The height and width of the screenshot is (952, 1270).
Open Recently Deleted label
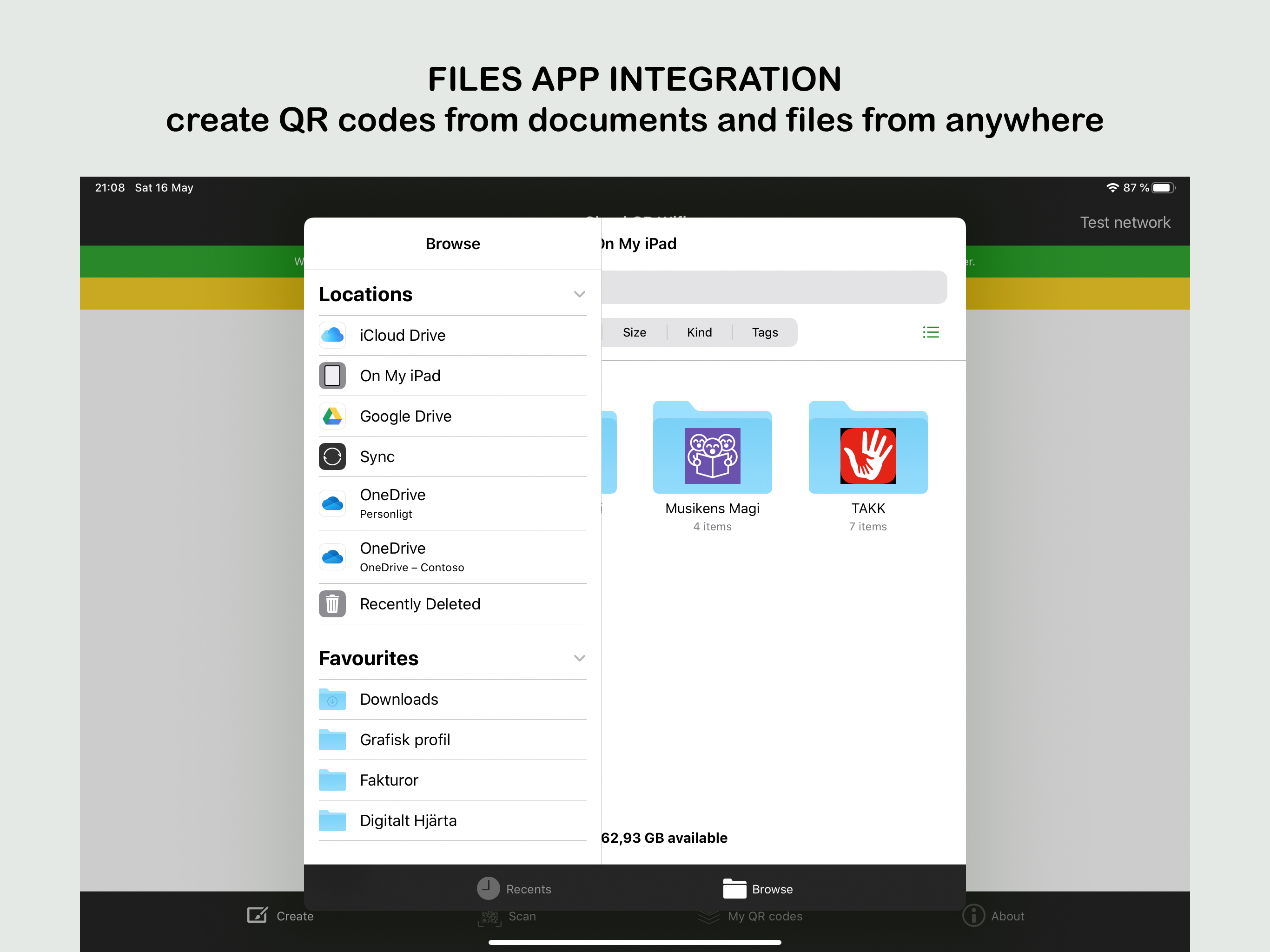pyautogui.click(x=420, y=604)
